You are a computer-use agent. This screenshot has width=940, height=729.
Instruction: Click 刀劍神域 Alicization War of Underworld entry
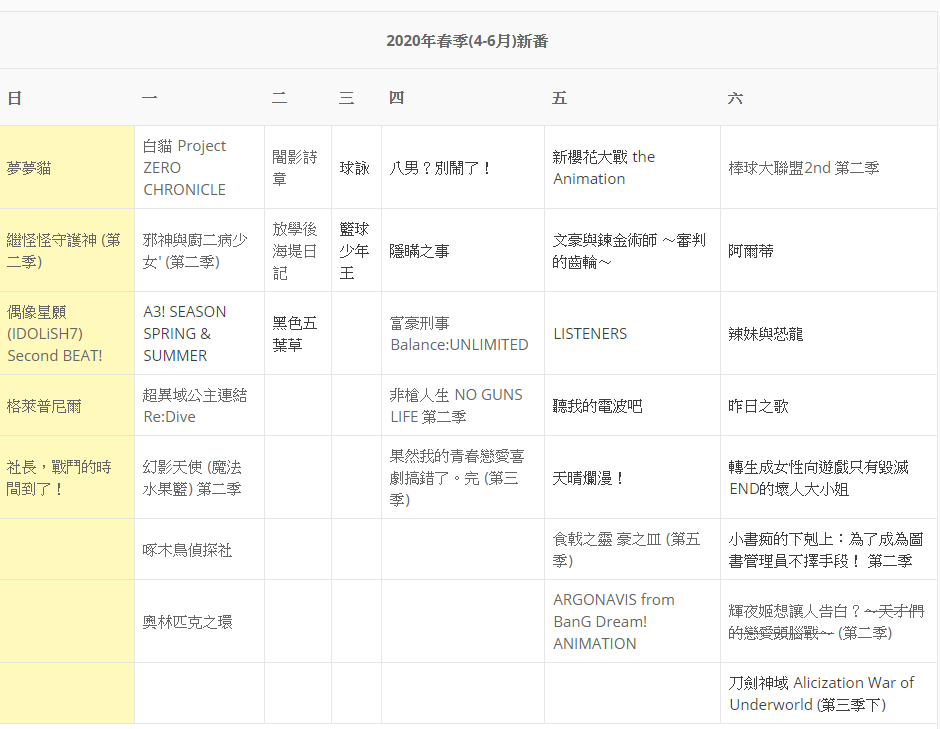pyautogui.click(x=821, y=694)
